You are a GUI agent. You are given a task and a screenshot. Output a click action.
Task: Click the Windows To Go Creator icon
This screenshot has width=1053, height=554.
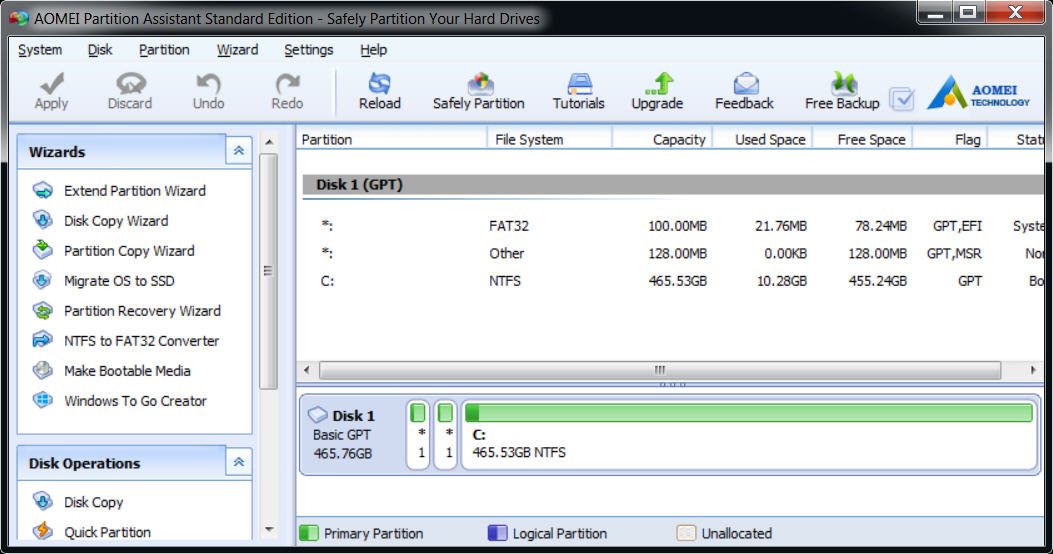point(42,400)
